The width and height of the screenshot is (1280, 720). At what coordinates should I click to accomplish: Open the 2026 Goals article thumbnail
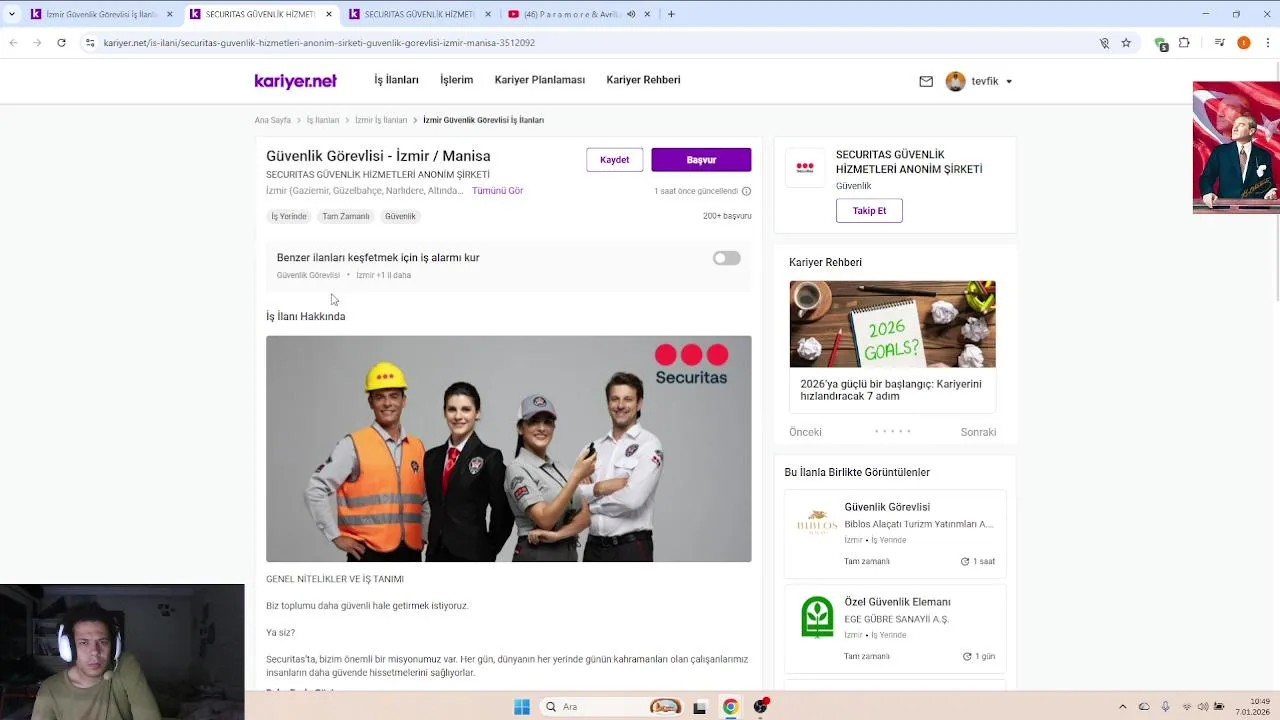click(x=892, y=324)
